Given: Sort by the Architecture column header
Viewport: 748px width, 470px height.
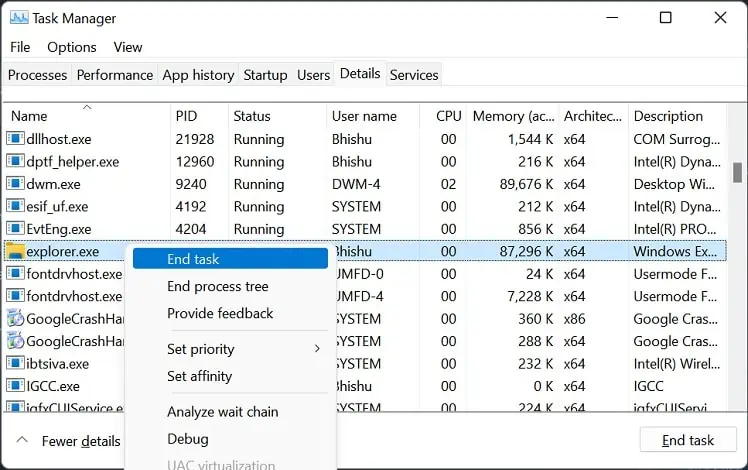Looking at the screenshot, I should tap(593, 116).
